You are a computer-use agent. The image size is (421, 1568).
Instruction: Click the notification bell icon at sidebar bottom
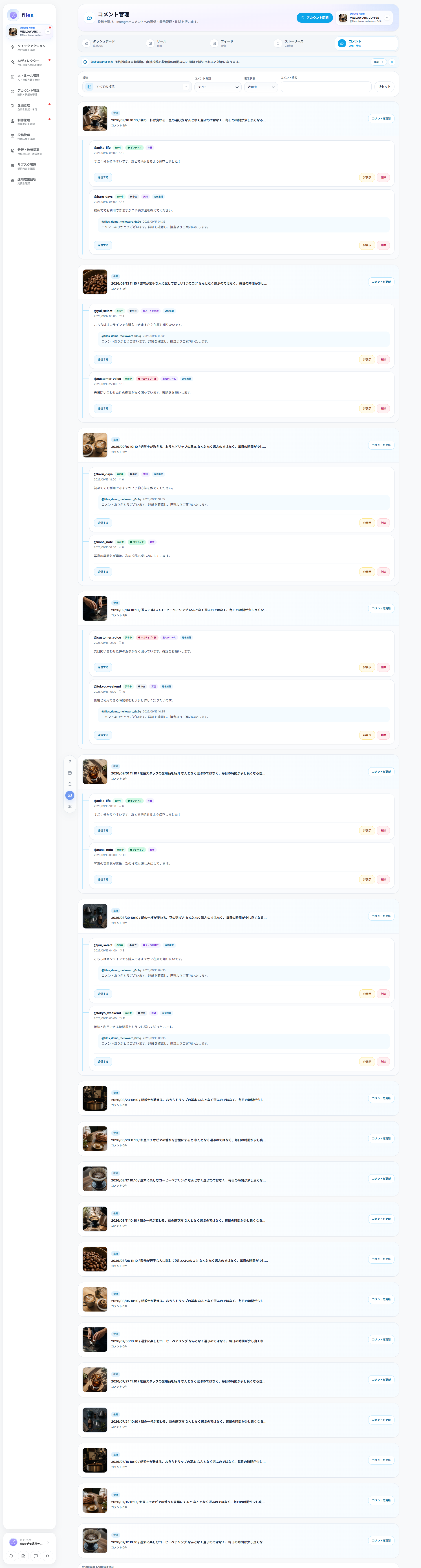pyautogui.click(x=11, y=1556)
